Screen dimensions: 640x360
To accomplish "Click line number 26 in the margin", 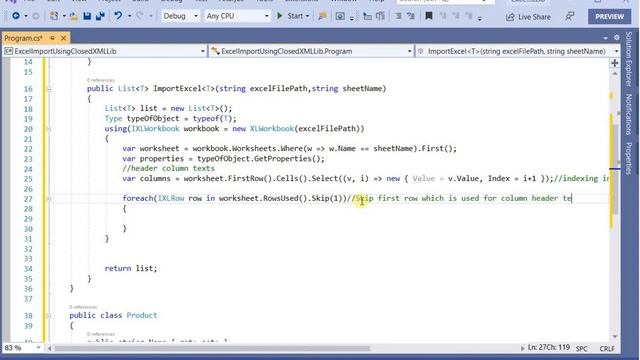I will coord(28,189).
